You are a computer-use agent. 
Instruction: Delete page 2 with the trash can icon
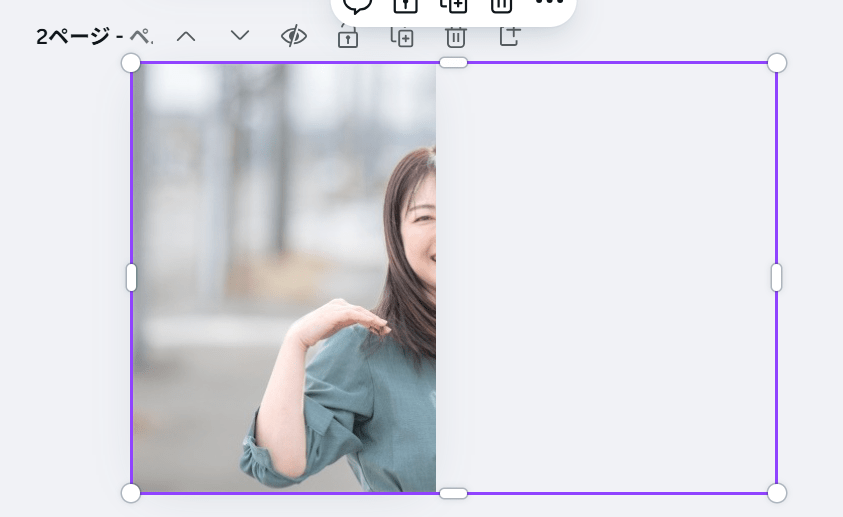coord(455,37)
